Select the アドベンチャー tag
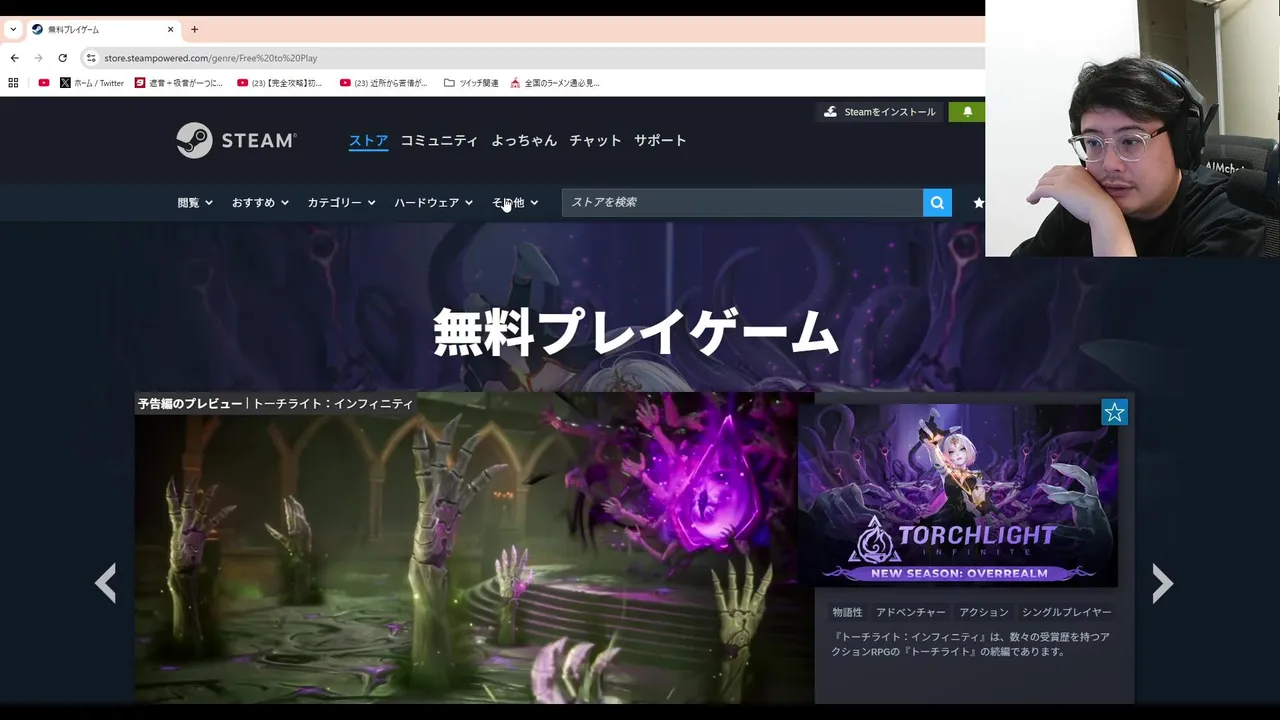The height and width of the screenshot is (720, 1280). (911, 612)
